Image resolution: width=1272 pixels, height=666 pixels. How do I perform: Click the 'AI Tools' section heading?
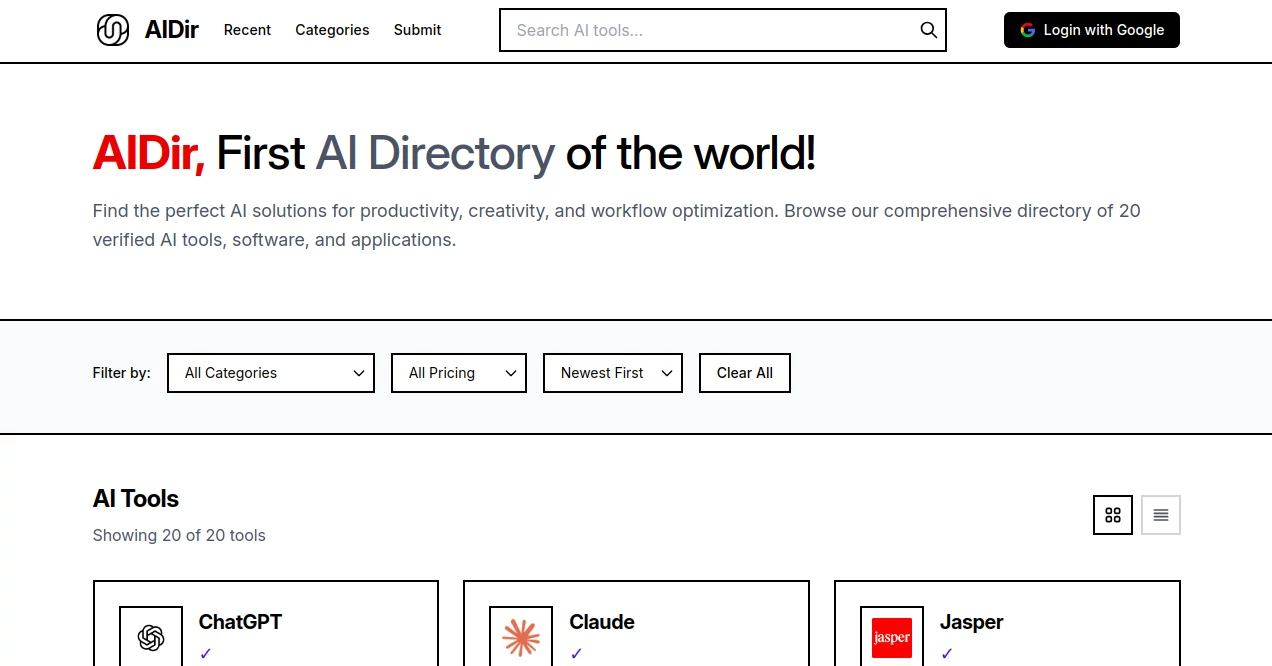[x=136, y=498]
